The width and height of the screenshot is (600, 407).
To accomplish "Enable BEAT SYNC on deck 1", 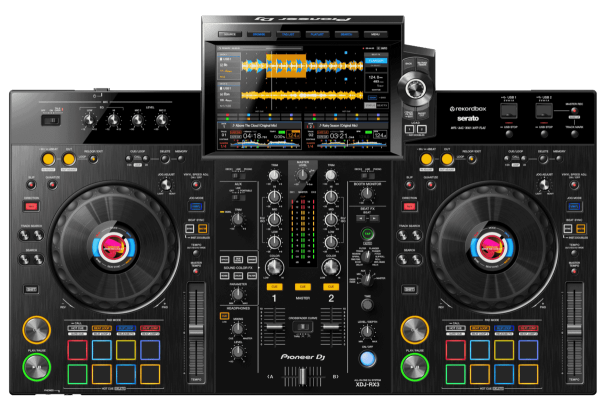I will tap(190, 229).
